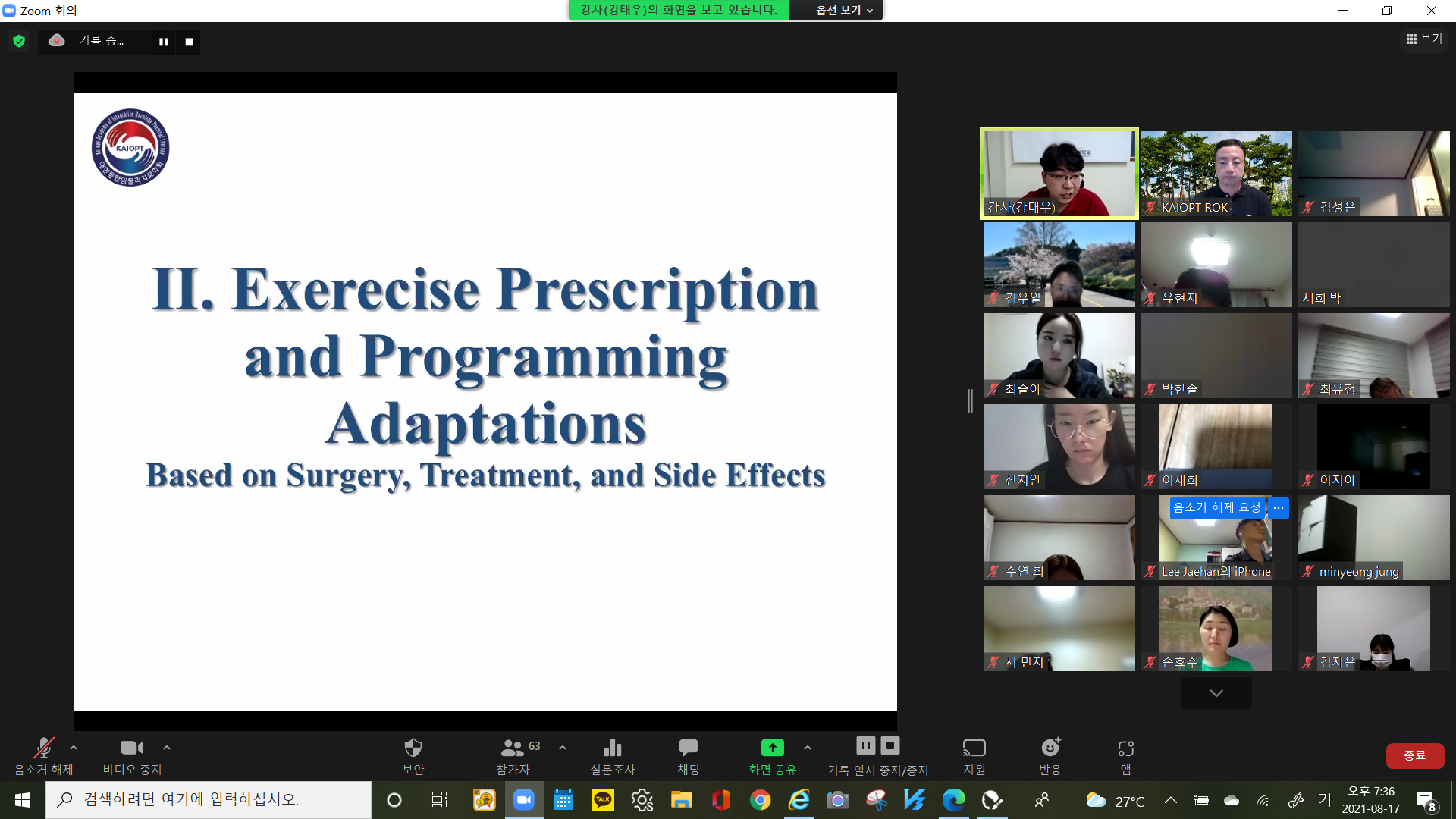Unmute microphone with 음소거 해제 button

point(43,756)
